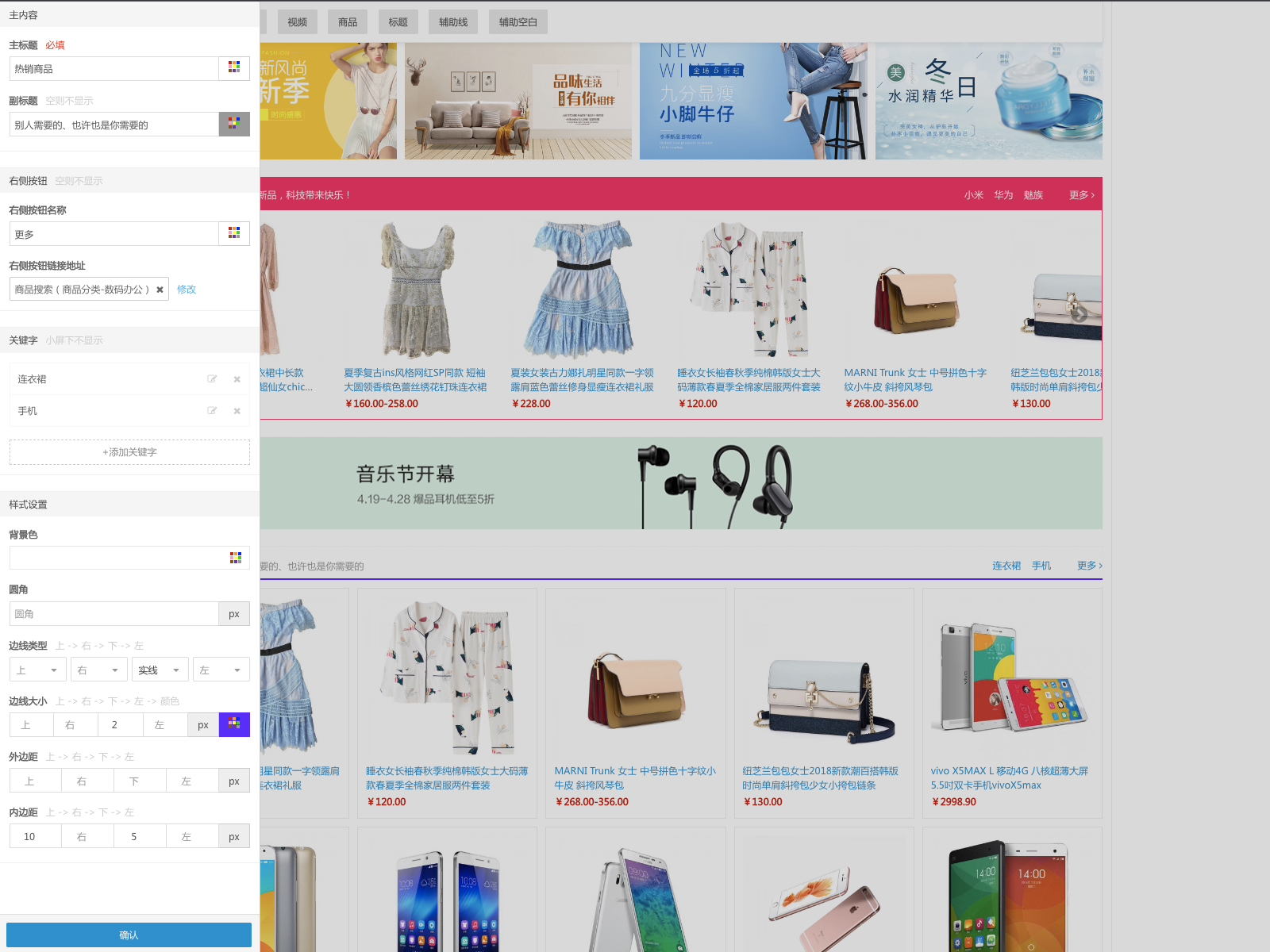Select the 商品 module tab
This screenshot has width=1270, height=952.
coord(348,21)
